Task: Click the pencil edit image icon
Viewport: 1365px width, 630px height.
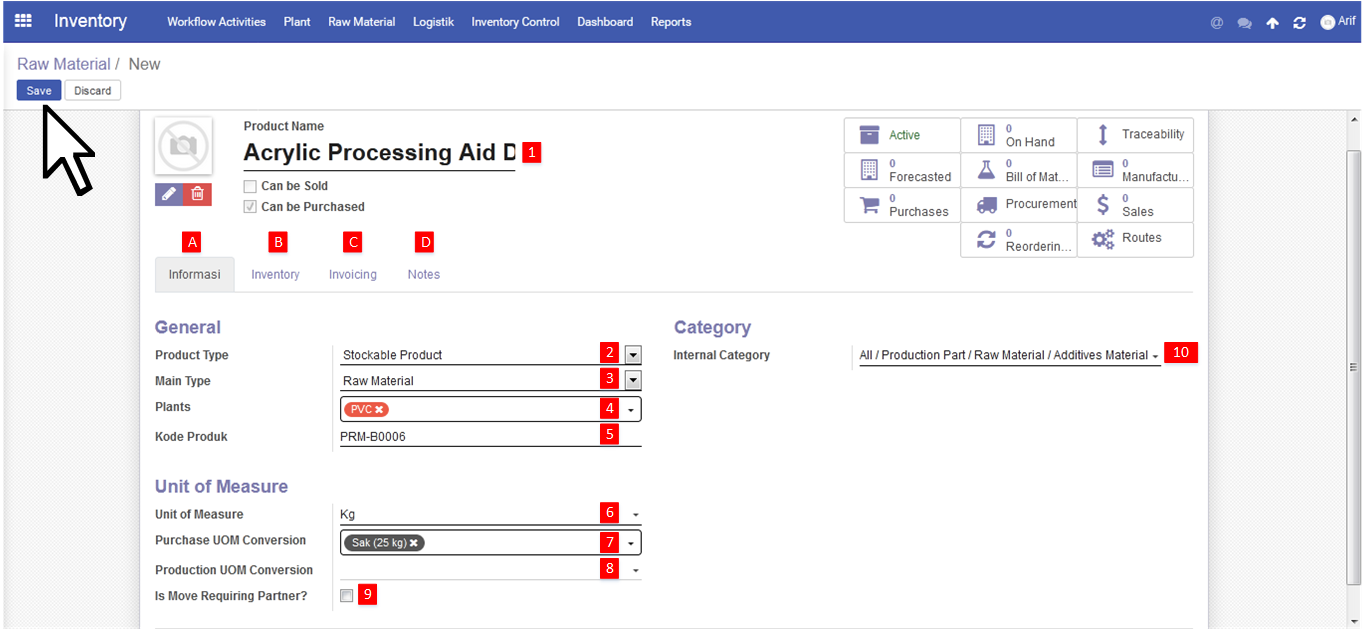Action: [169, 194]
